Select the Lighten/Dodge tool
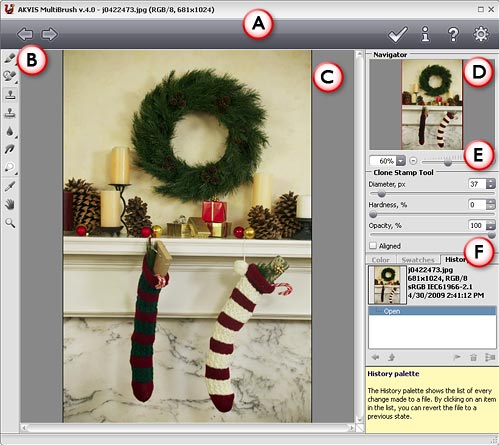 coord(10,167)
